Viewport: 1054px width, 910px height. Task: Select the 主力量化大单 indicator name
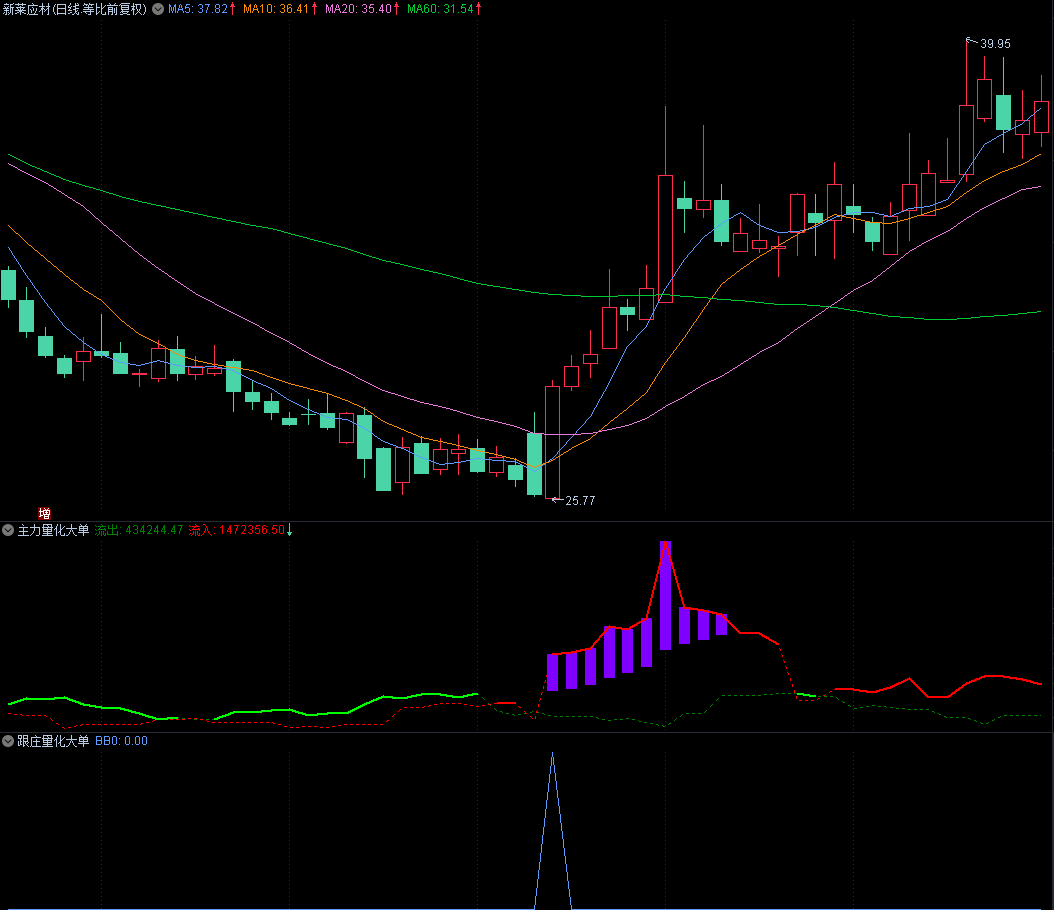53,530
